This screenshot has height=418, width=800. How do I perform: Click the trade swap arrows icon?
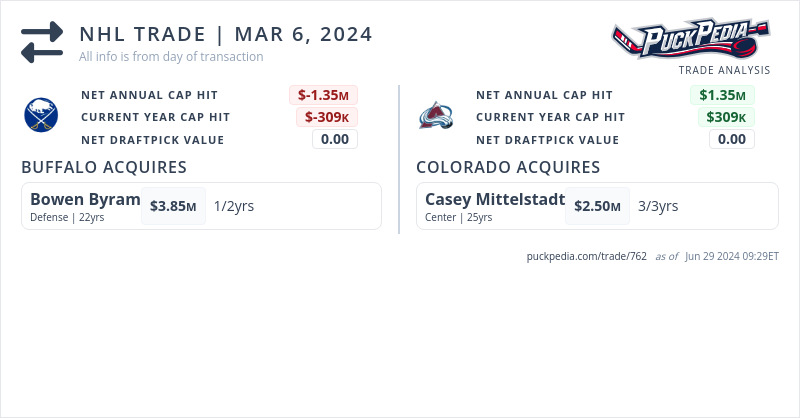click(x=42, y=43)
